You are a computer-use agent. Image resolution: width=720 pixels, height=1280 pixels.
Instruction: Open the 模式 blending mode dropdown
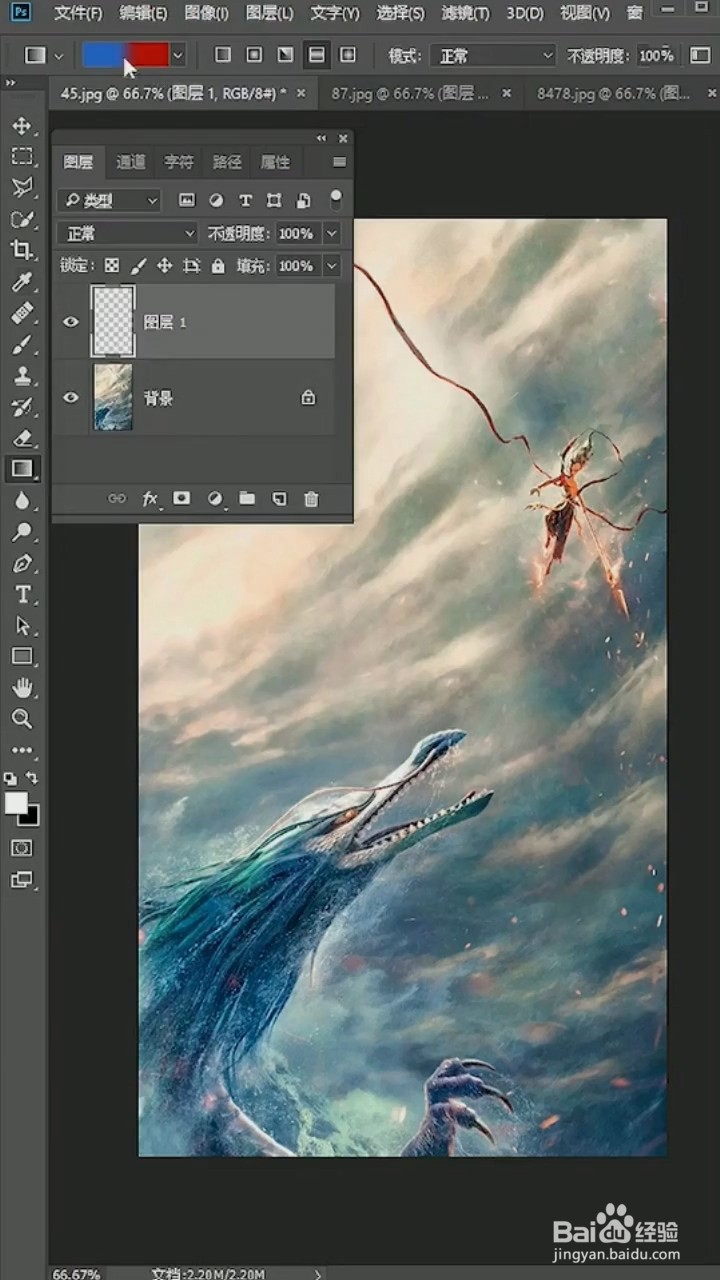click(493, 56)
